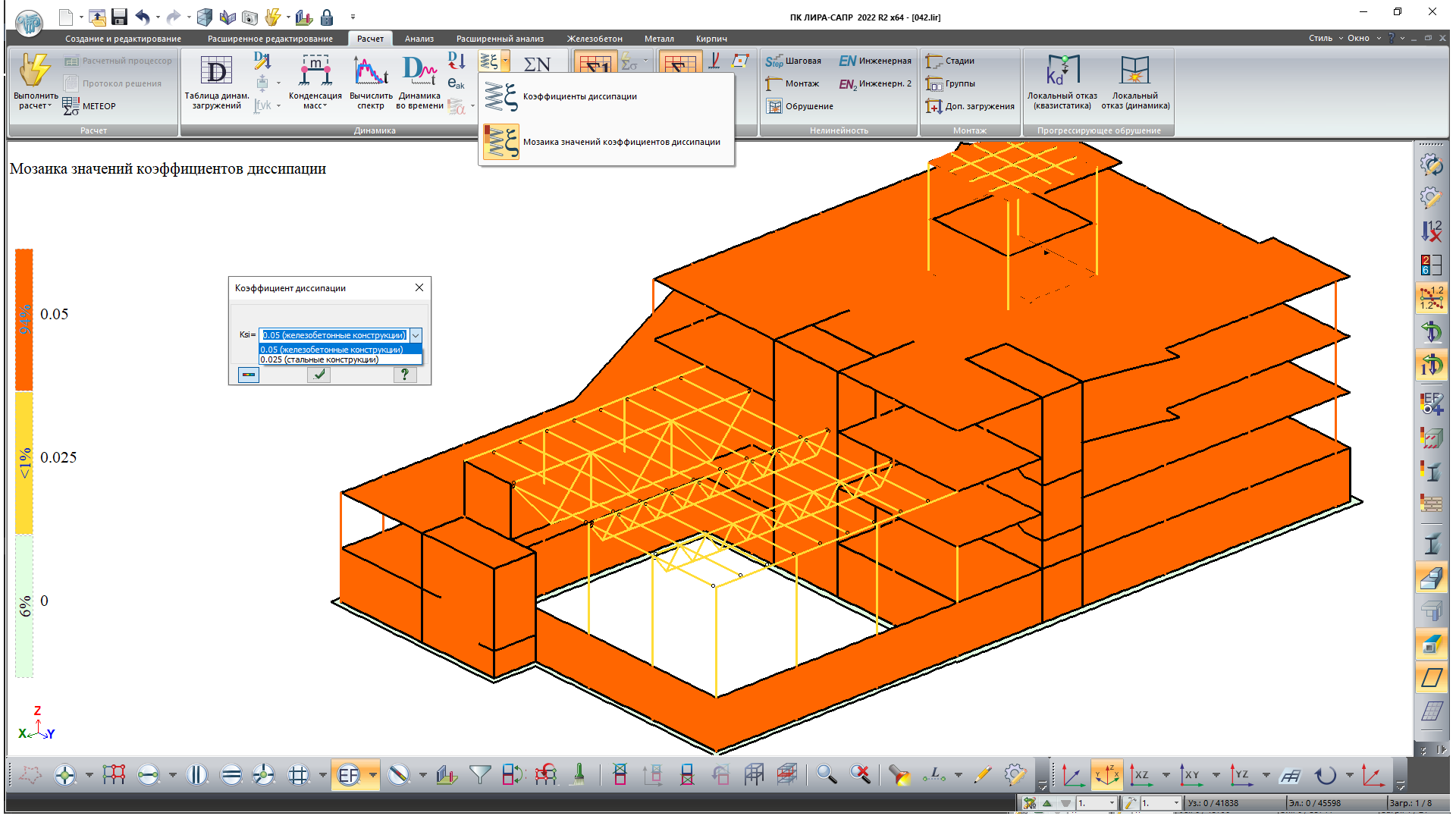Open Конденсация масс dropdown
The height and width of the screenshot is (819, 1456).
click(315, 101)
